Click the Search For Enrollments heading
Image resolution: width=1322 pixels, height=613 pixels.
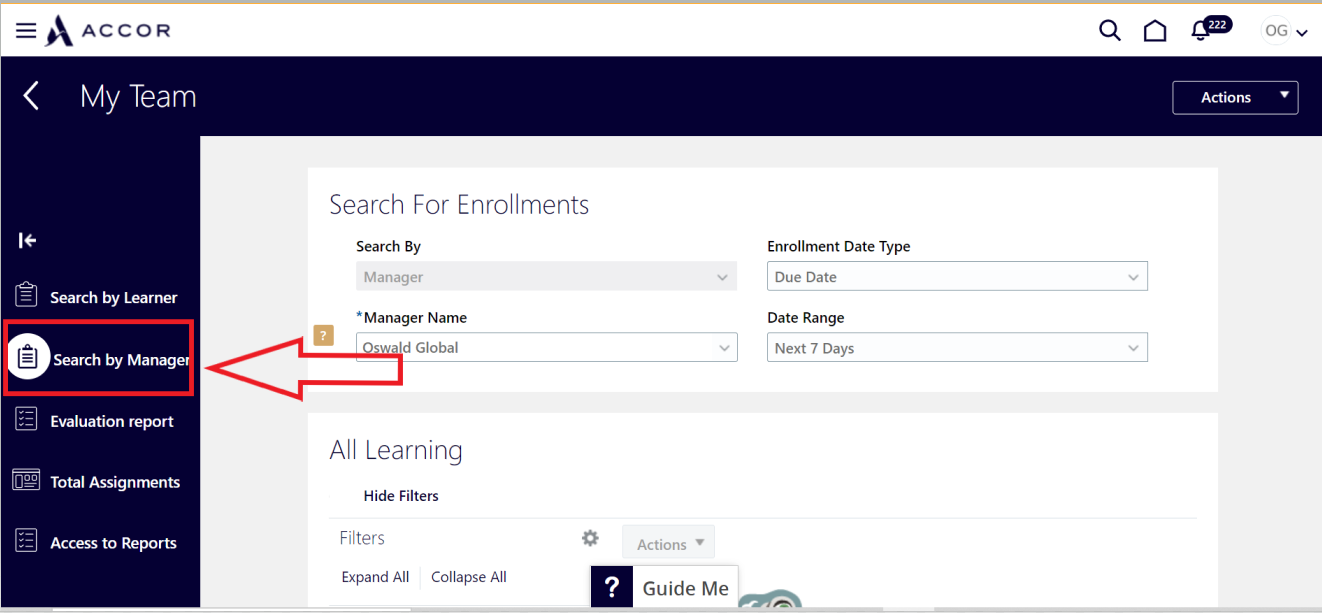(x=459, y=205)
